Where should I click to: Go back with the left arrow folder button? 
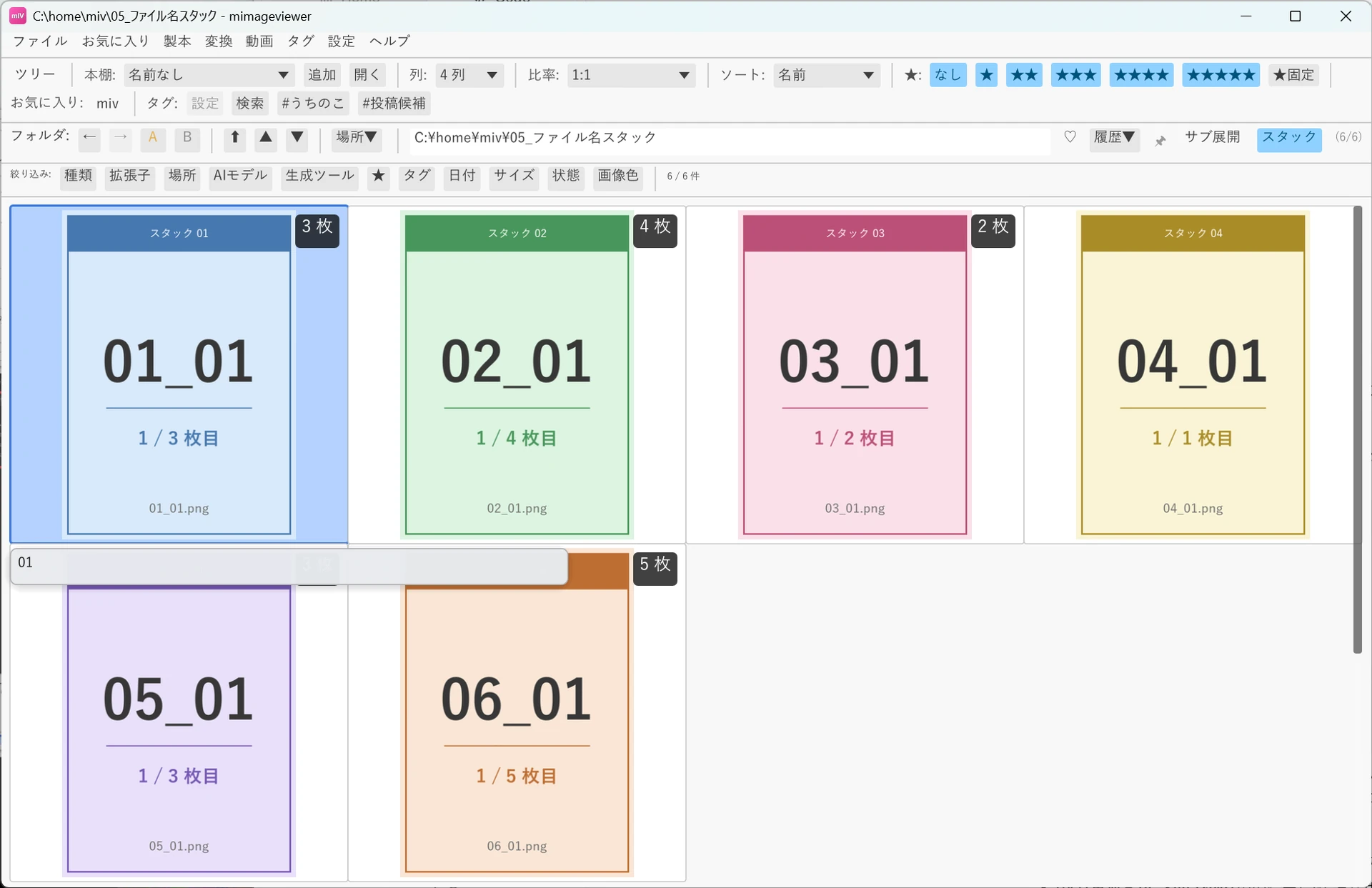click(x=89, y=138)
